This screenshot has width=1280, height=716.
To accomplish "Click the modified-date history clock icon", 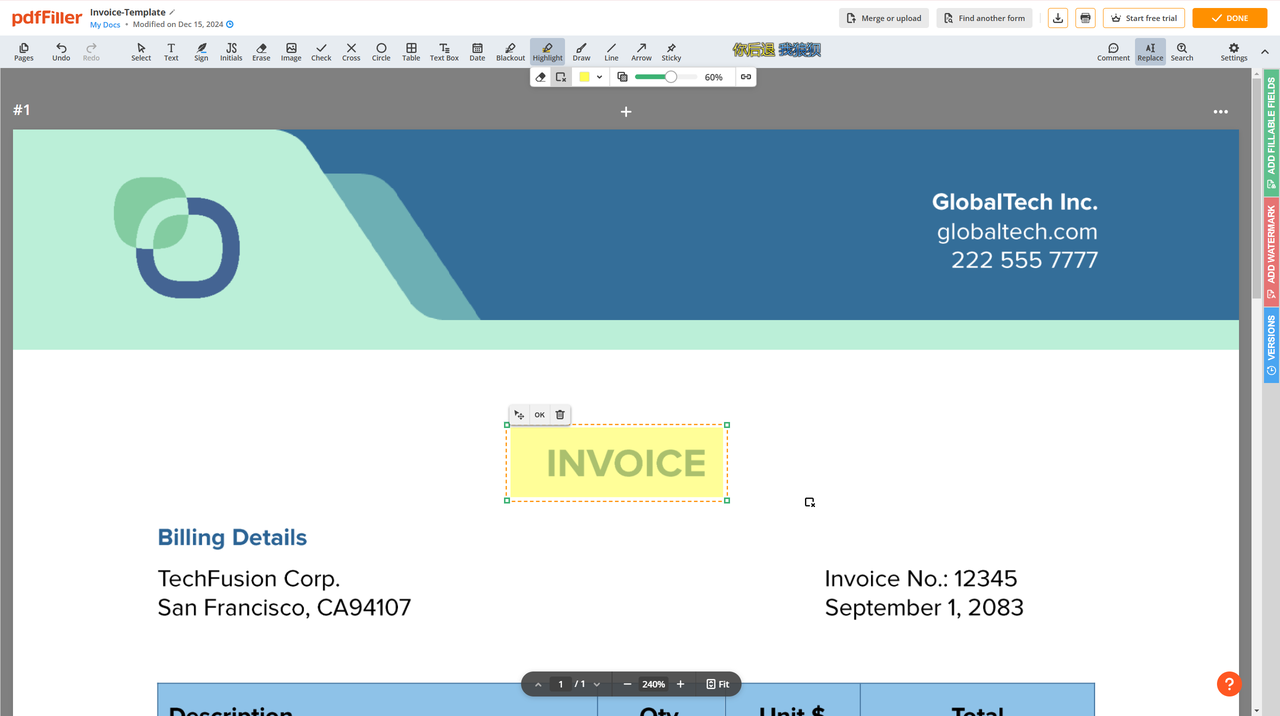I will (230, 25).
